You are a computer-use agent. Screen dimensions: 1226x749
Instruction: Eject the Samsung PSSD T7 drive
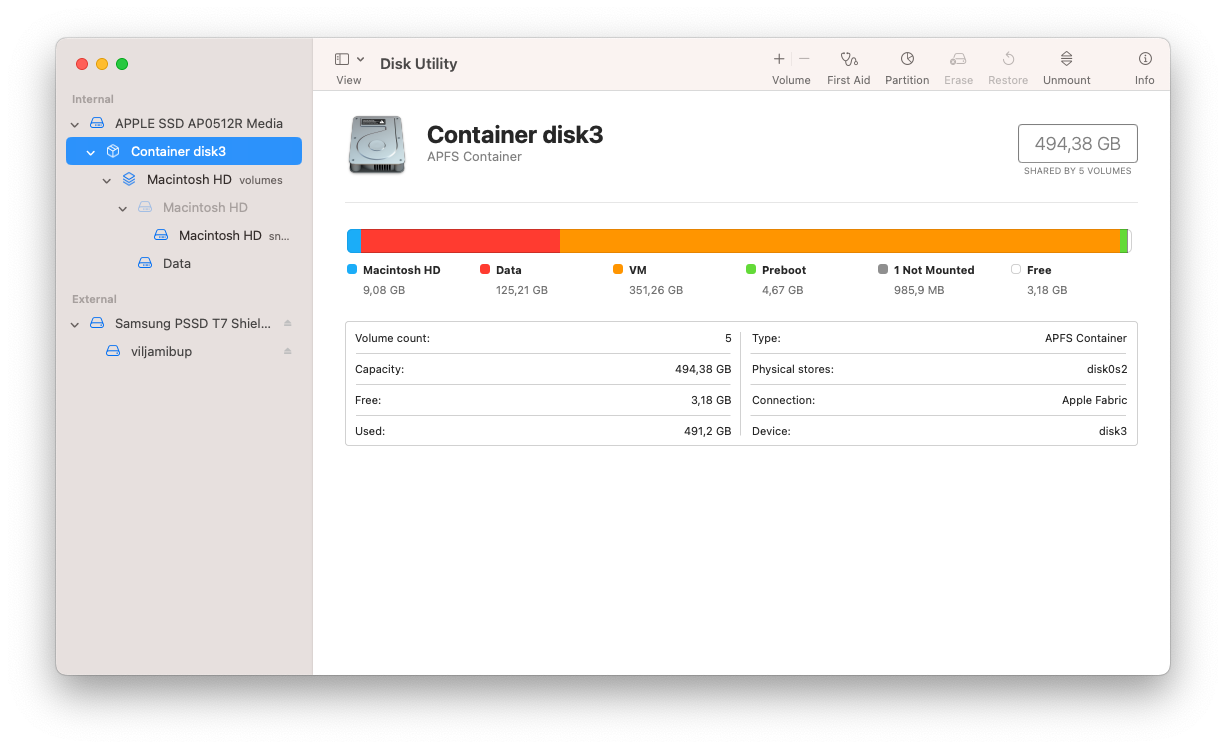pos(288,323)
